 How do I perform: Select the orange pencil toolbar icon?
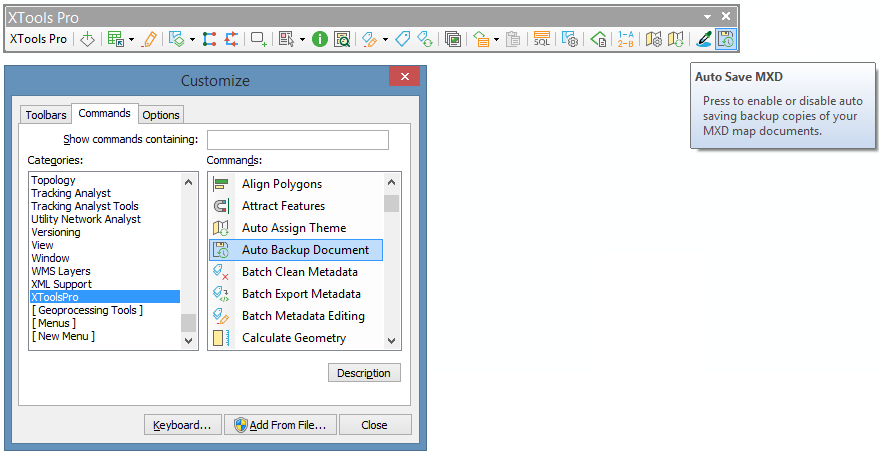(x=150, y=39)
